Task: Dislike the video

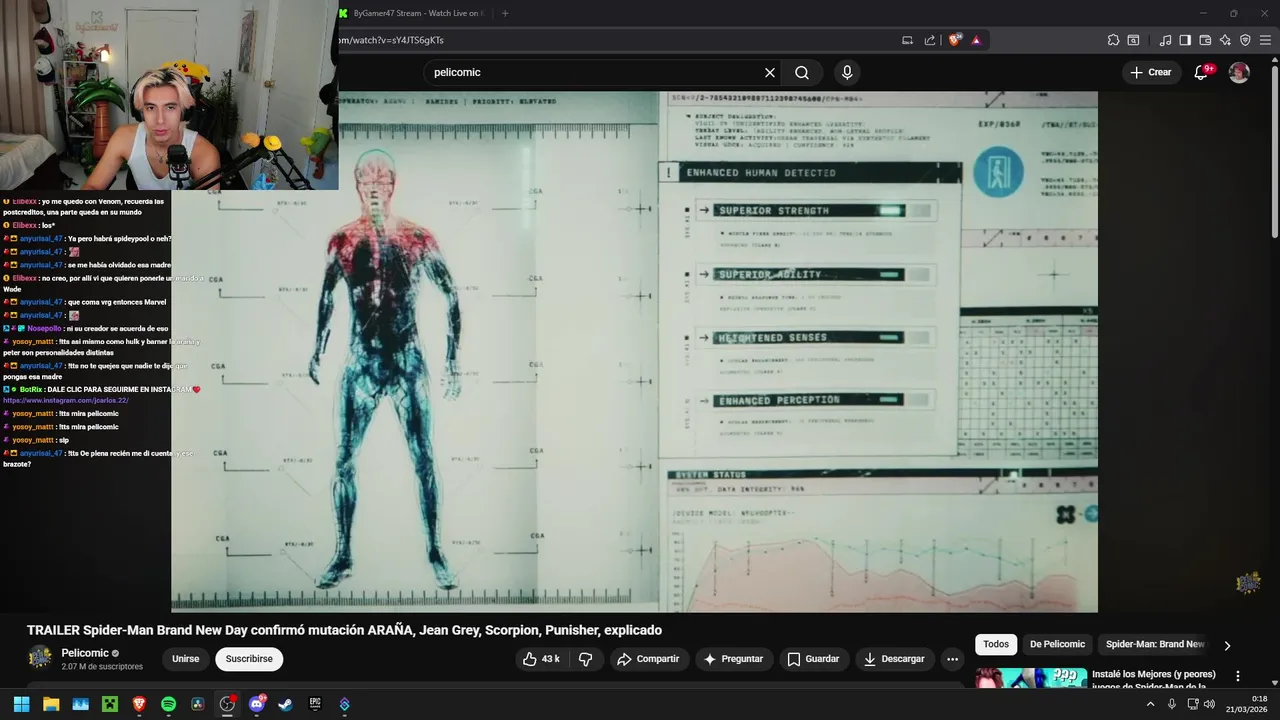Action: (586, 659)
